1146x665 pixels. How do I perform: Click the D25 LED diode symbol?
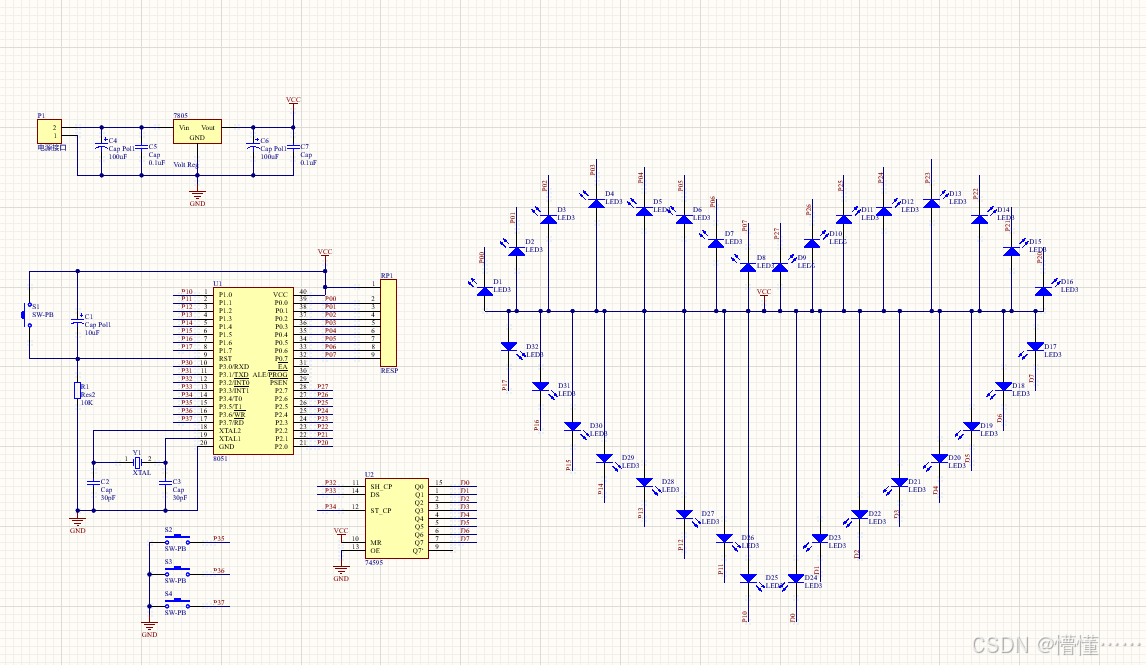tap(748, 580)
